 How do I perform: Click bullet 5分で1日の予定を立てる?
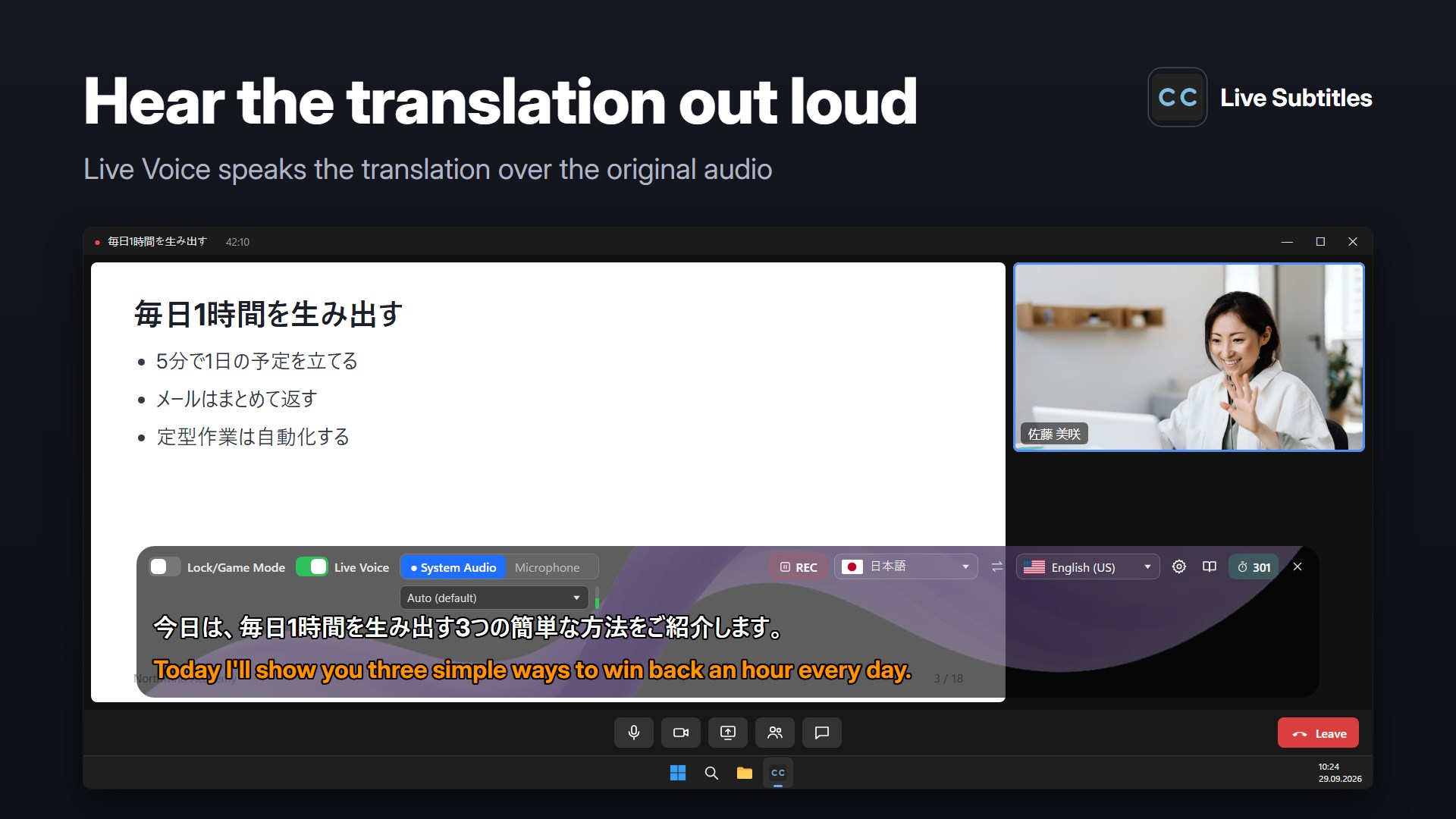pos(256,361)
